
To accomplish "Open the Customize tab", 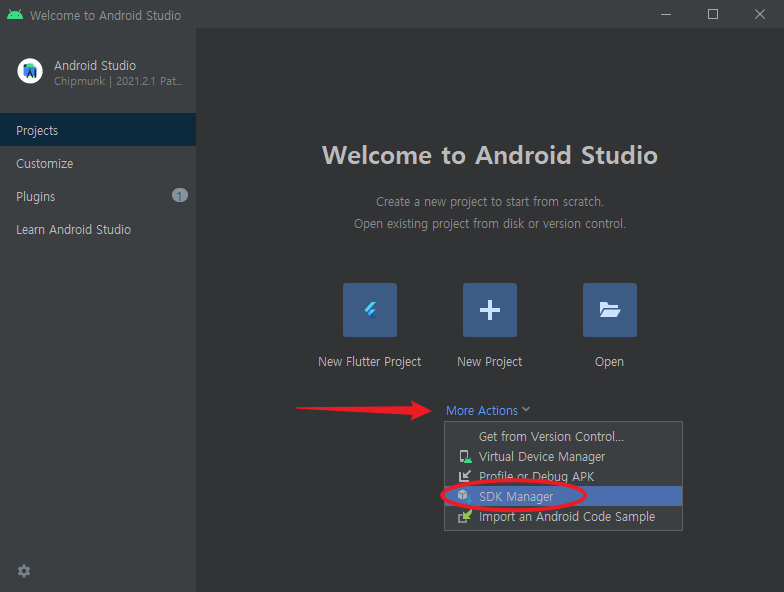I will tap(98, 164).
